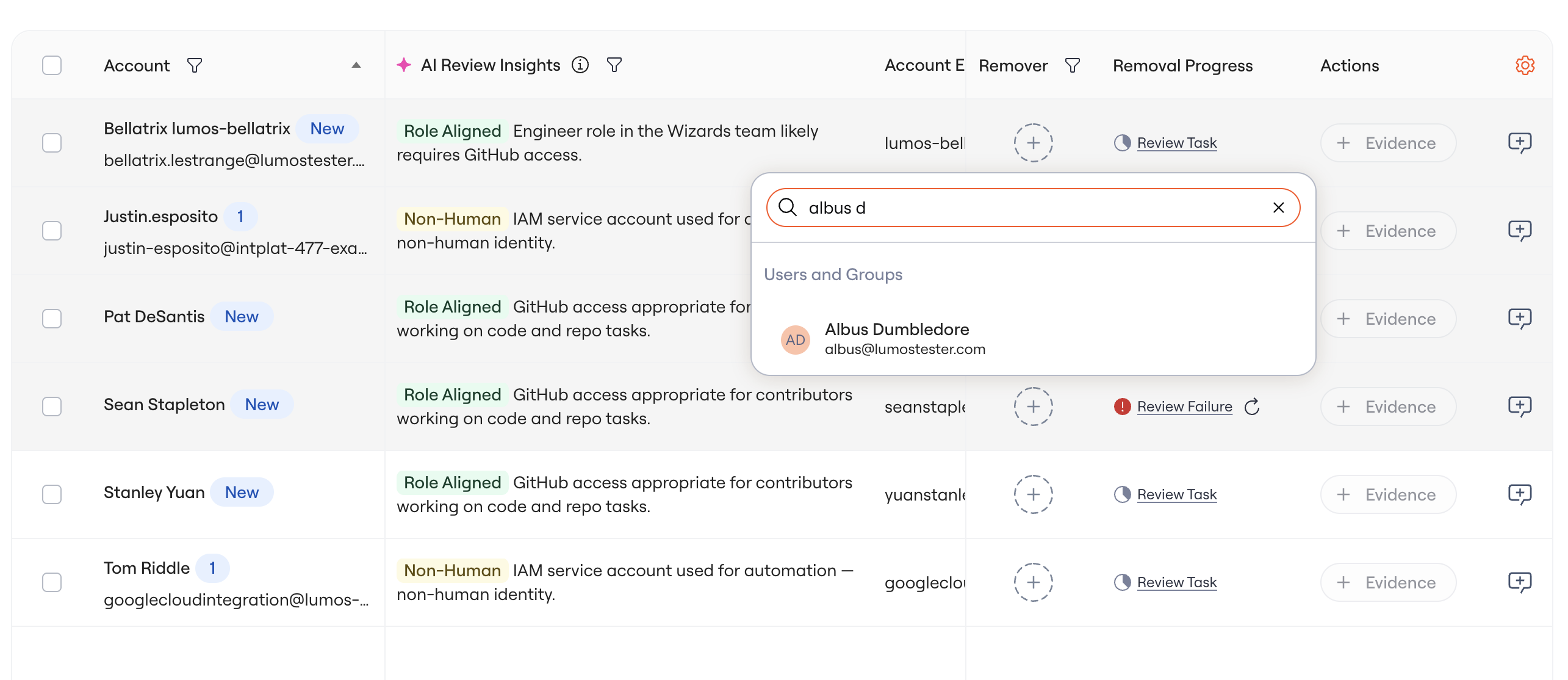Retry the Sean Stapleton review failure

pyautogui.click(x=1252, y=407)
